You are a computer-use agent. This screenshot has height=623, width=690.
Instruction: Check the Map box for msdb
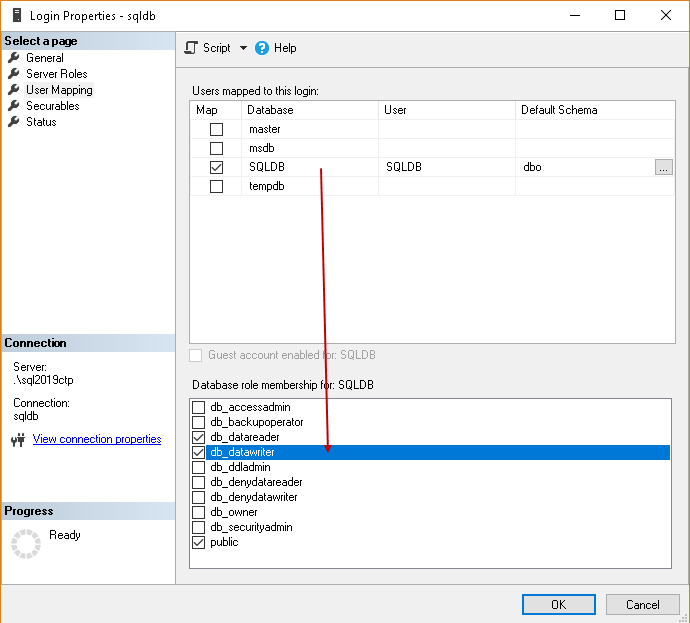[216, 148]
